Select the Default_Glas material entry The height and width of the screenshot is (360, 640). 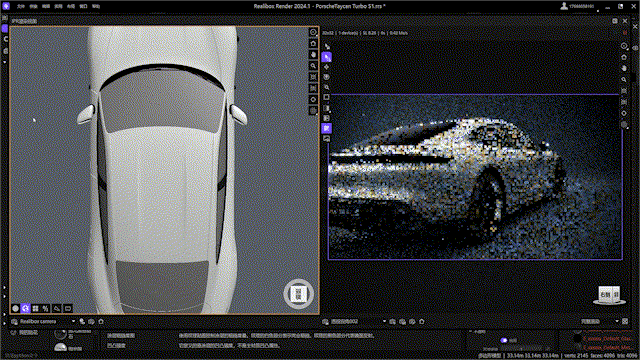608,339
